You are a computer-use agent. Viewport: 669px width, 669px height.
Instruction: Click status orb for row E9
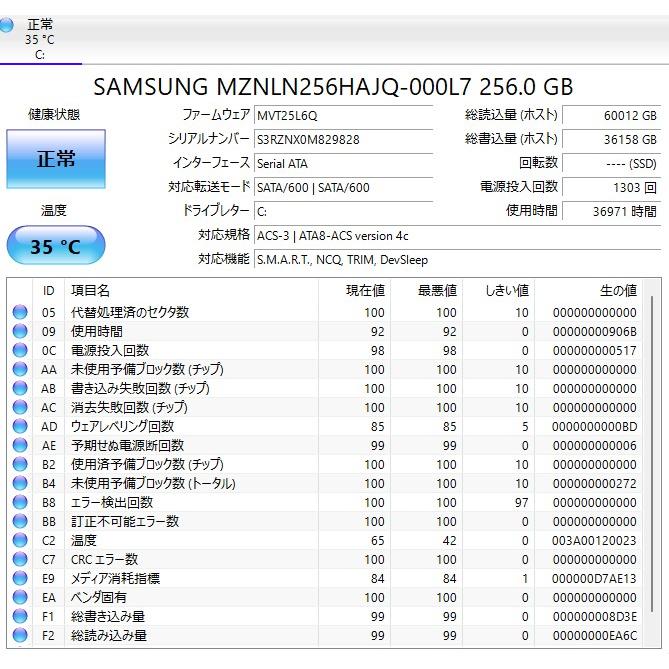point(20,578)
